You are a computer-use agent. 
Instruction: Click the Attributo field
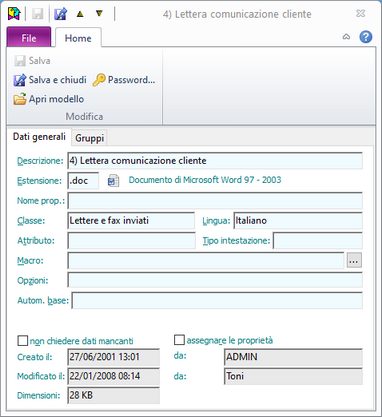click(131, 241)
